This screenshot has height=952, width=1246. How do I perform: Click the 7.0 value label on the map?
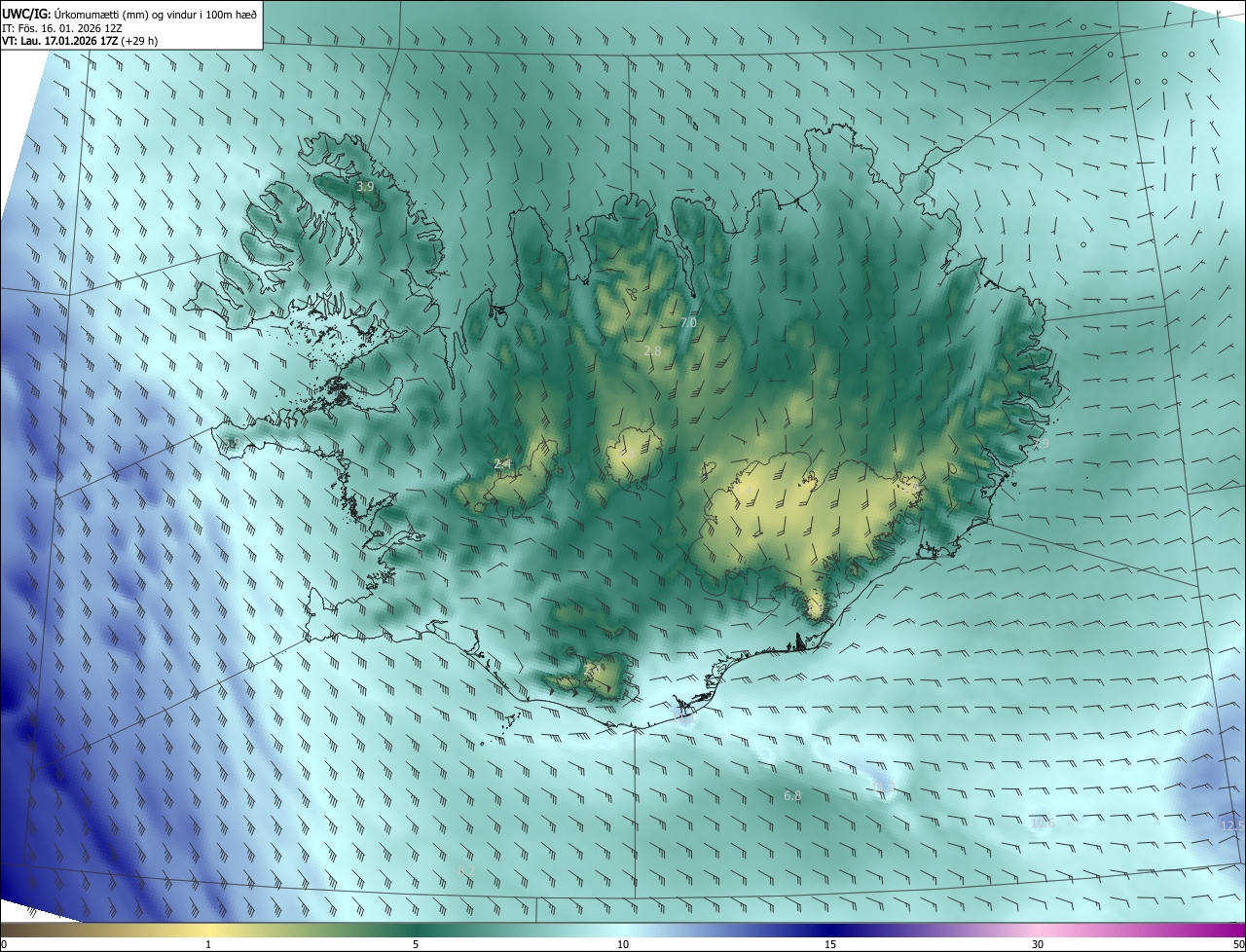688,322
